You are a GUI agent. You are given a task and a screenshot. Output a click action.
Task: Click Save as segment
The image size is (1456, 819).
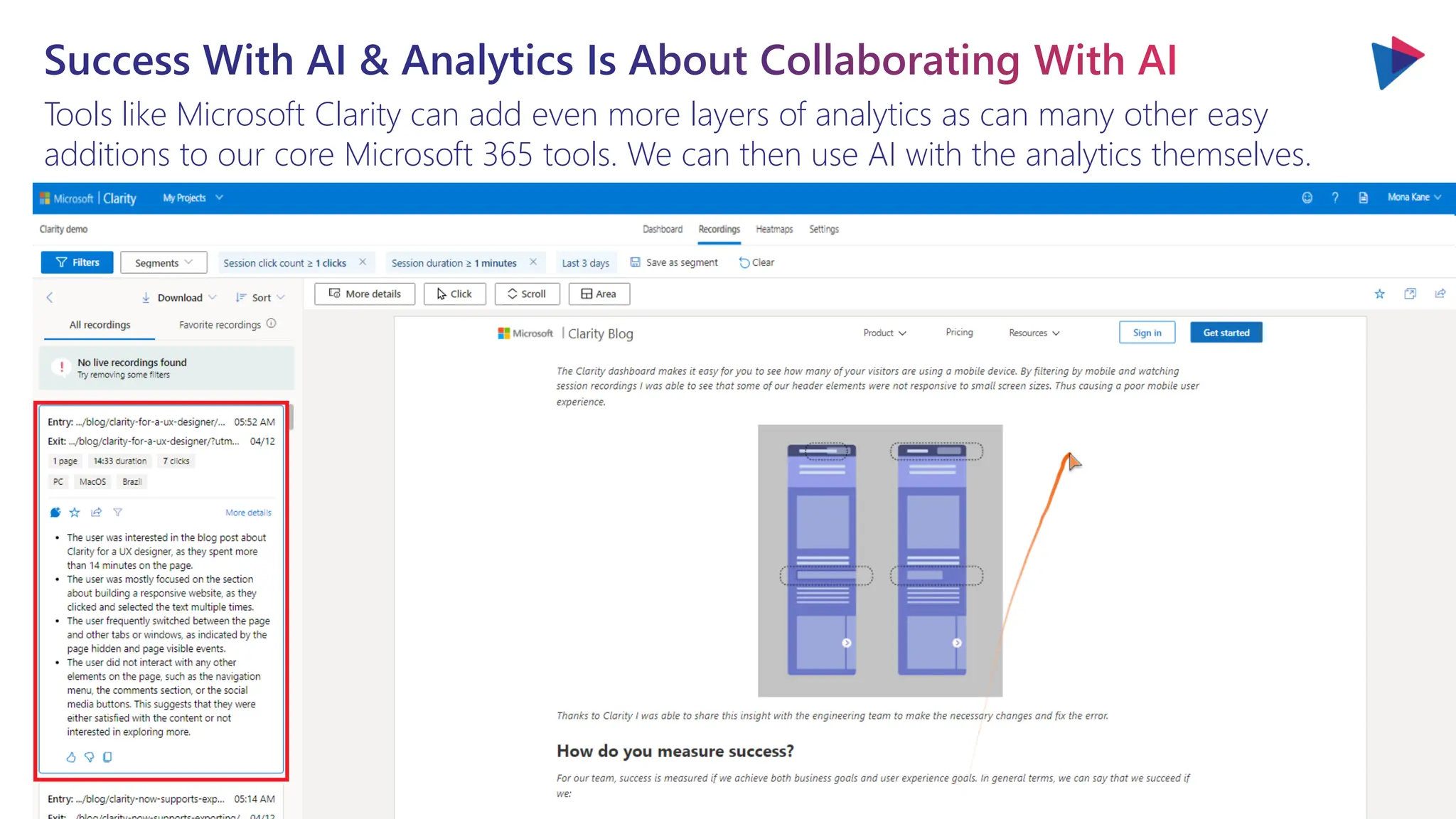[x=674, y=262]
